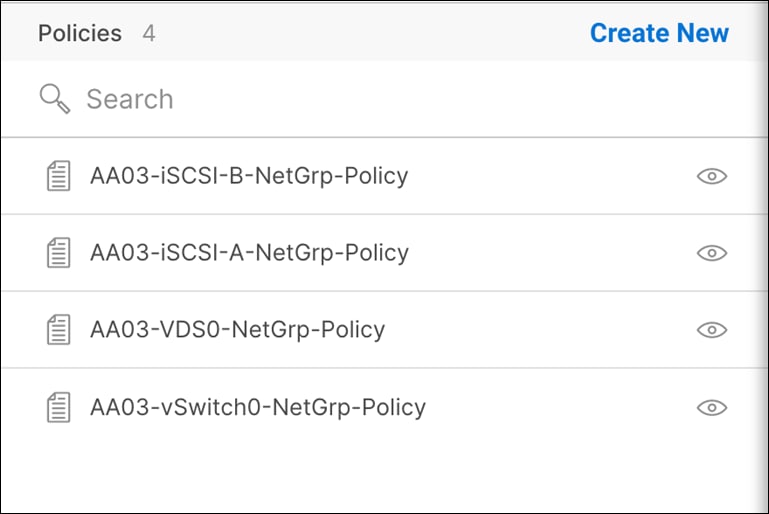View AA03-iSCSI-B-NetGrp-Policy using its eye icon

click(x=711, y=177)
